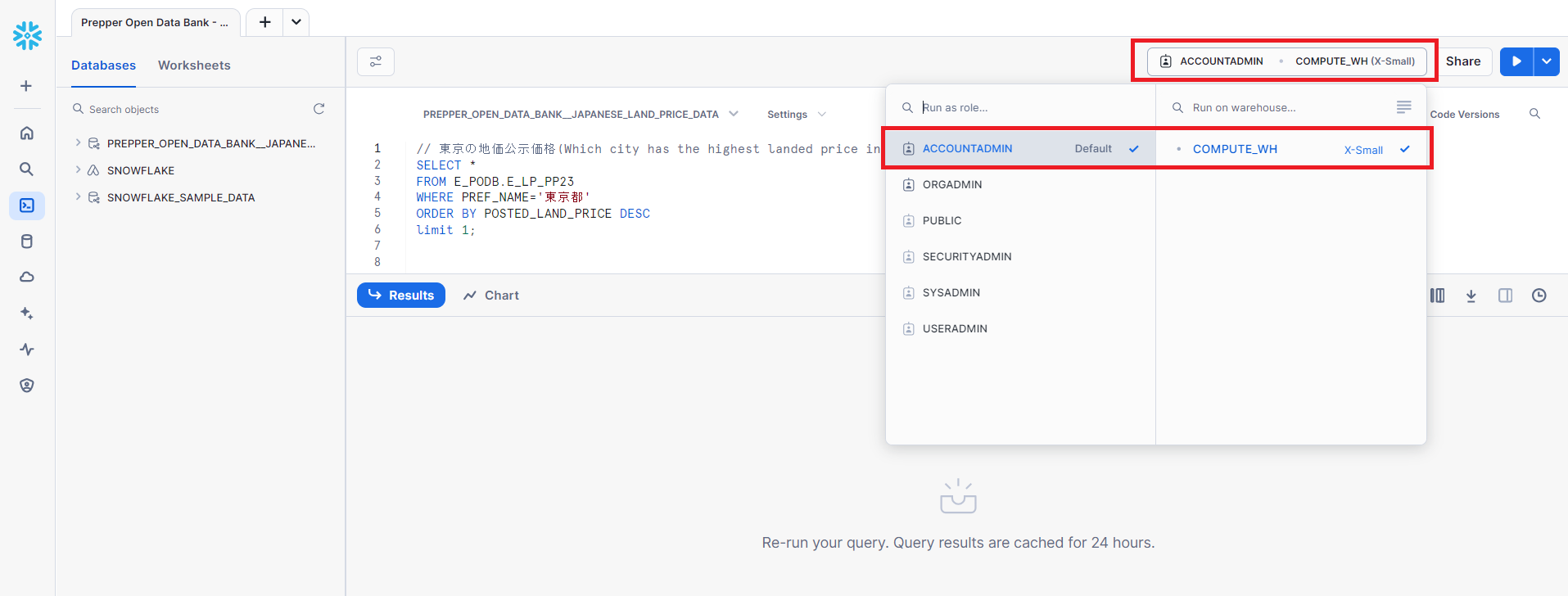Image resolution: width=1568 pixels, height=596 pixels.
Task: Click the Run on warehouse search field
Action: click(x=1281, y=107)
